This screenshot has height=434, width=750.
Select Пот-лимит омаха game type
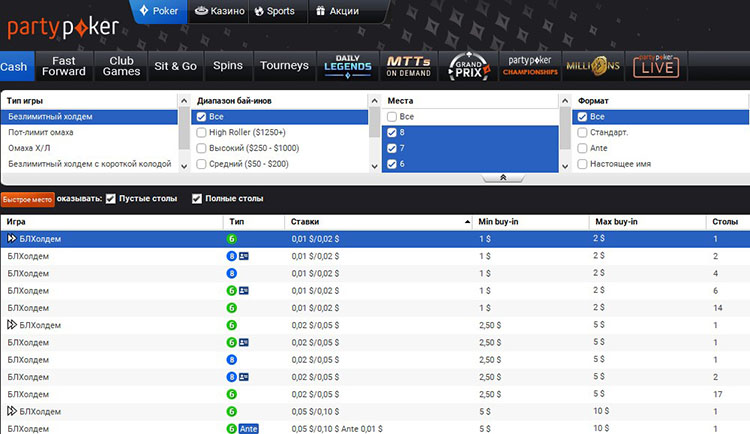89,133
